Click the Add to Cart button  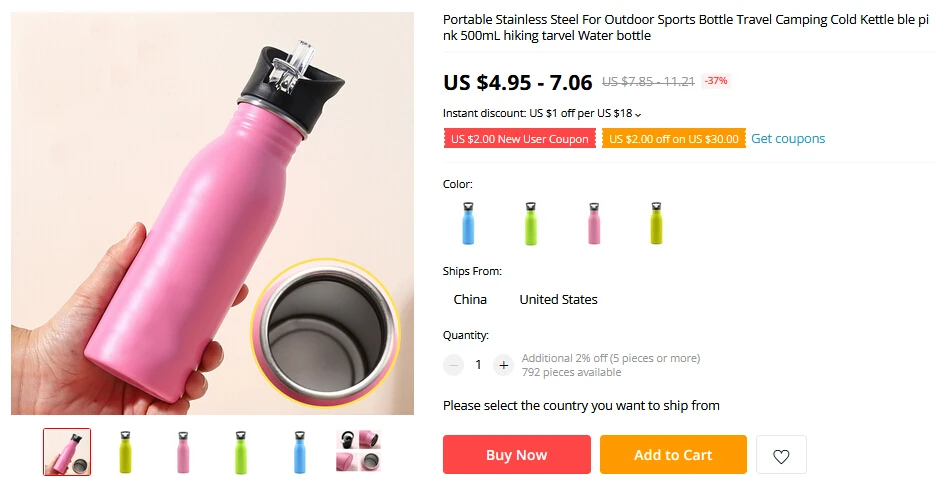673,455
